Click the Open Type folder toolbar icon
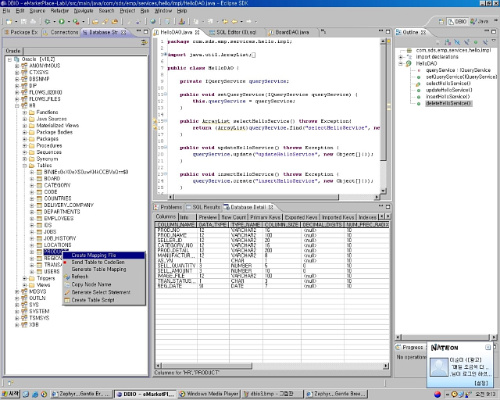Screen dimensions: 500x400 click(95, 22)
